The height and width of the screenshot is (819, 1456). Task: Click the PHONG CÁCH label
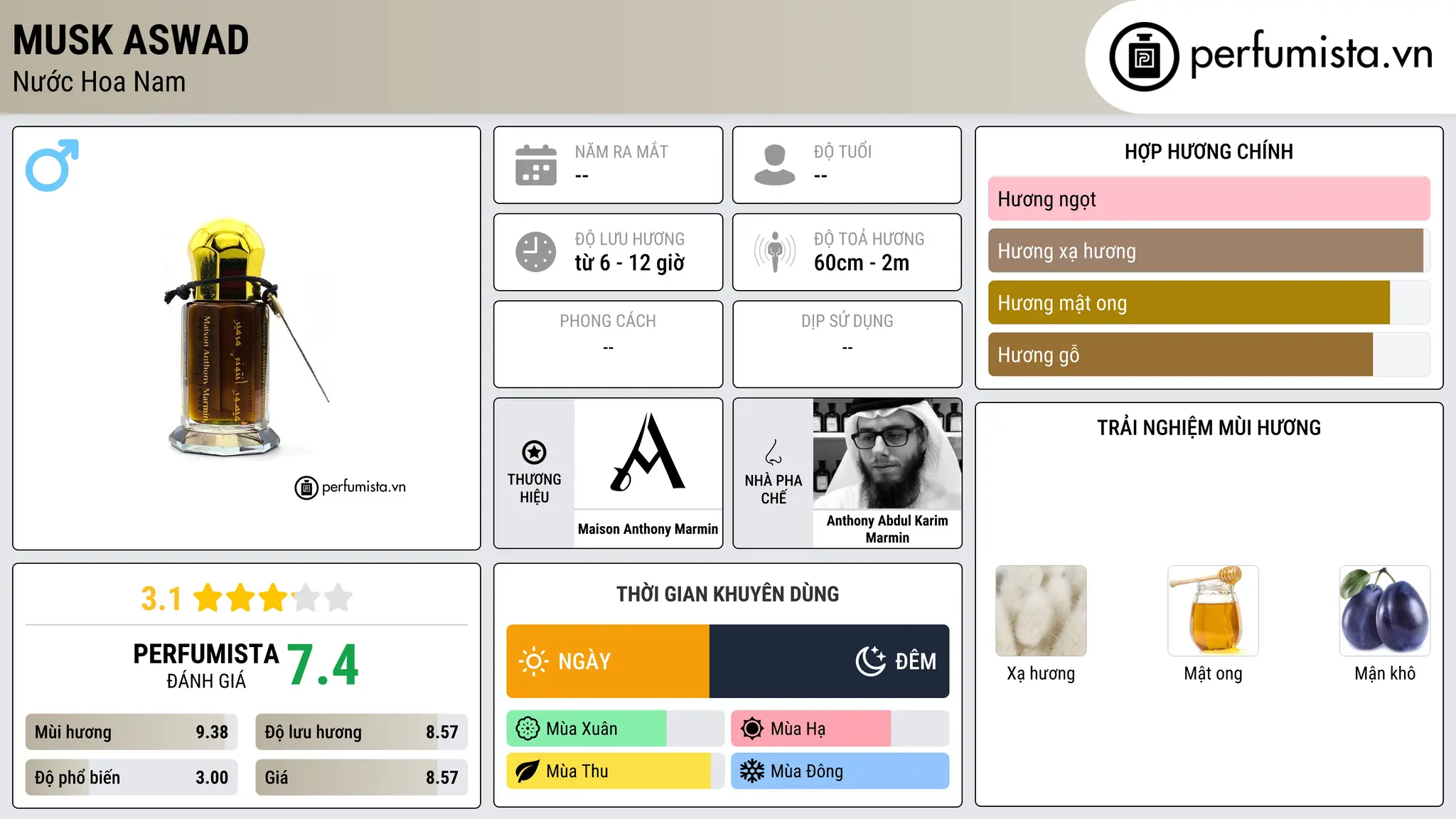pos(608,321)
